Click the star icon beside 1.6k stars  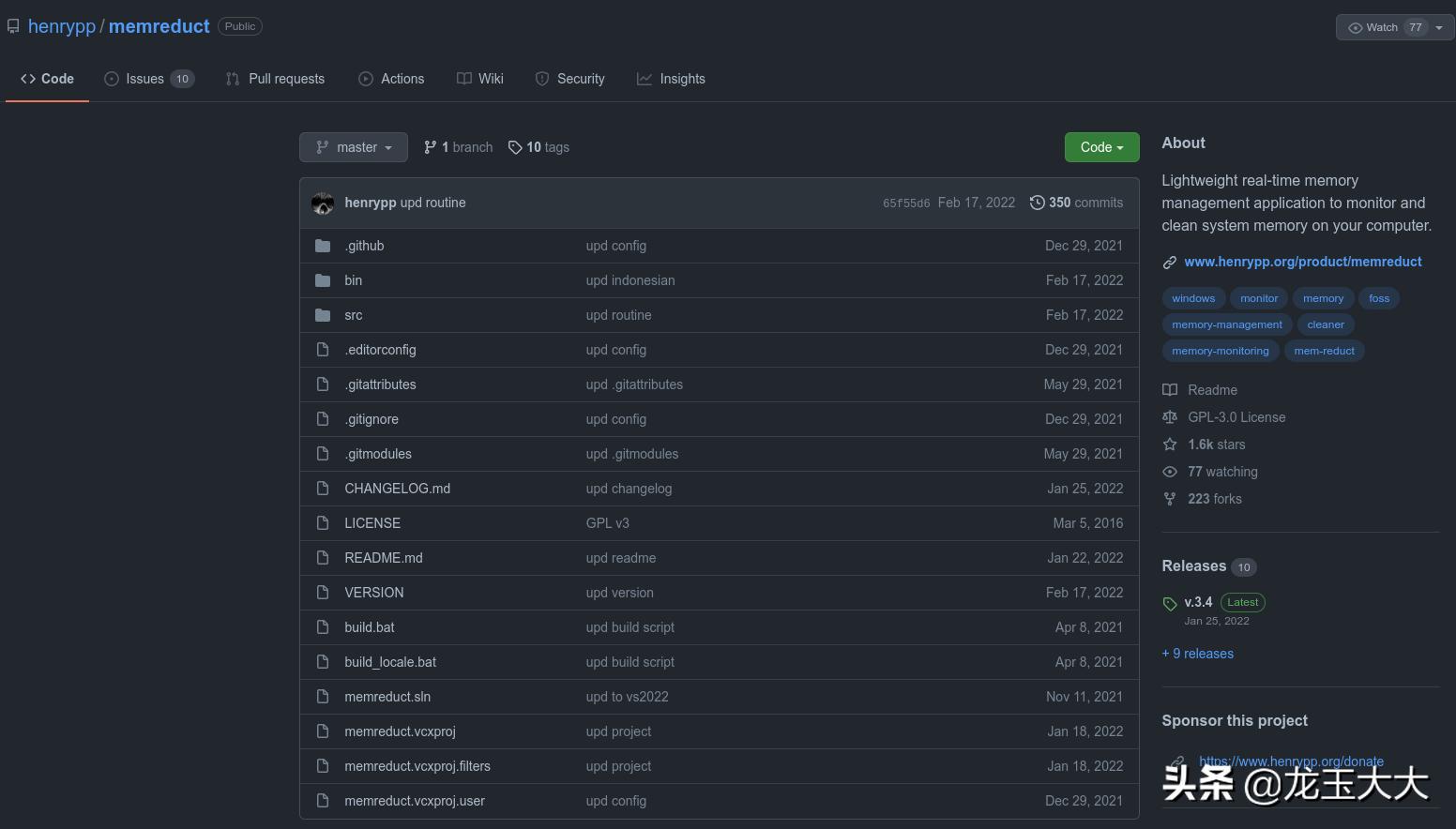click(1170, 445)
